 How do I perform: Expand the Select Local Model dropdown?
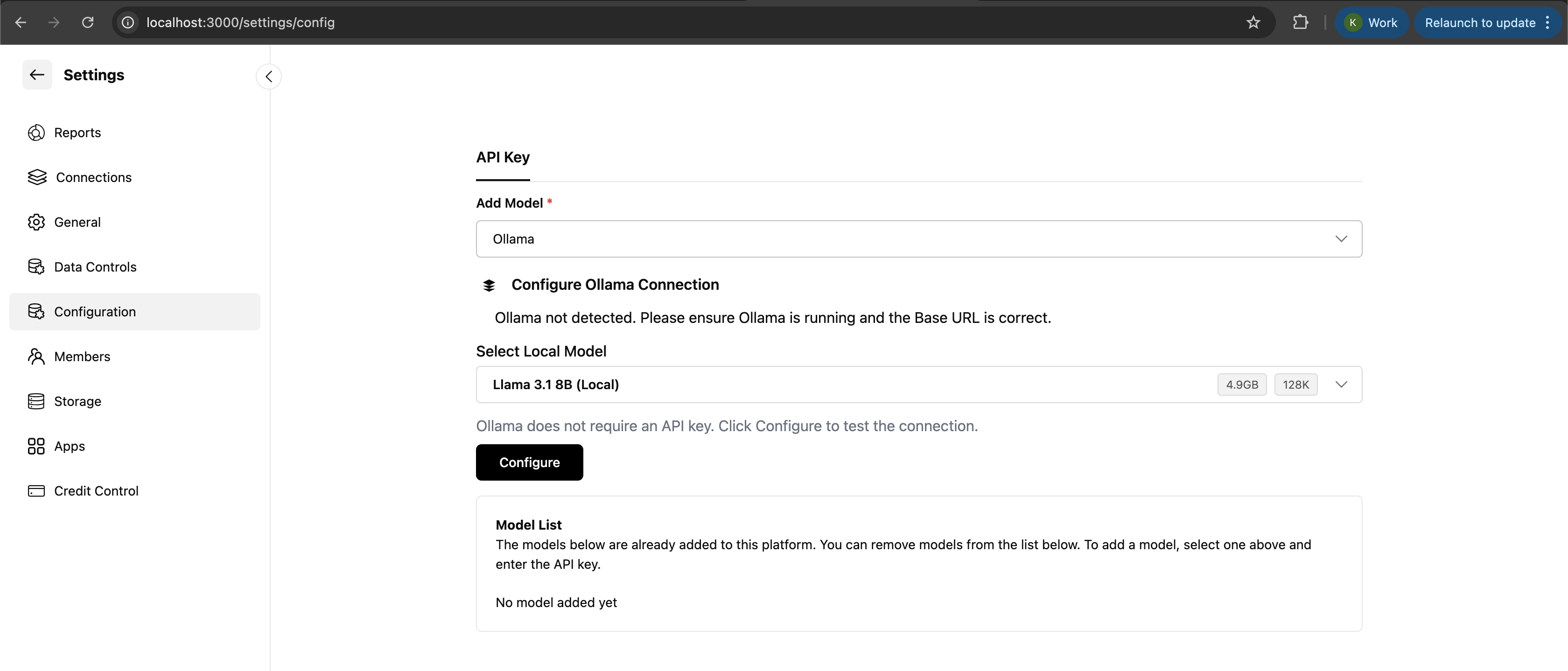tap(1341, 384)
